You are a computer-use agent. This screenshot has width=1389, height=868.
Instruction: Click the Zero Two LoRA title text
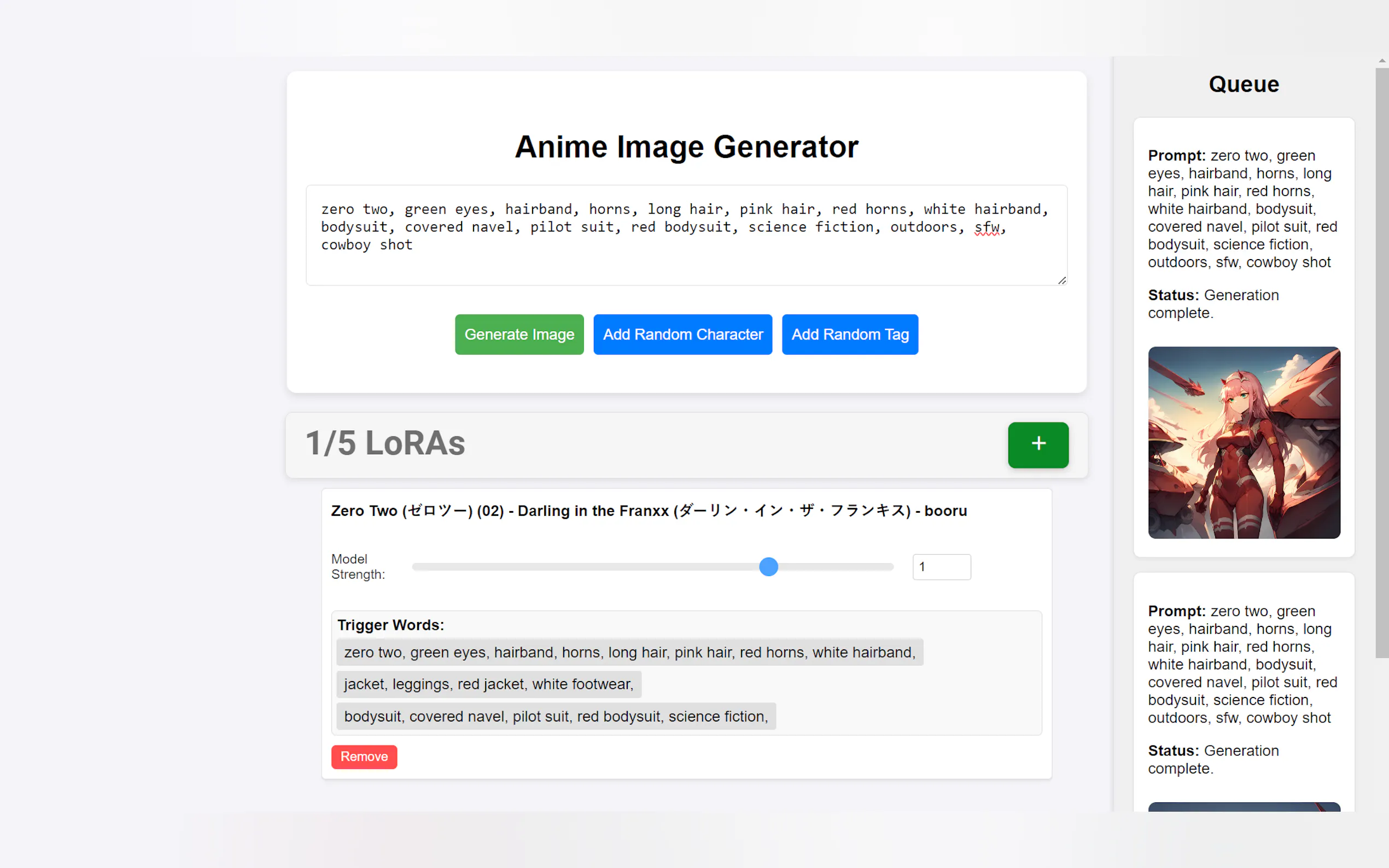tap(649, 511)
